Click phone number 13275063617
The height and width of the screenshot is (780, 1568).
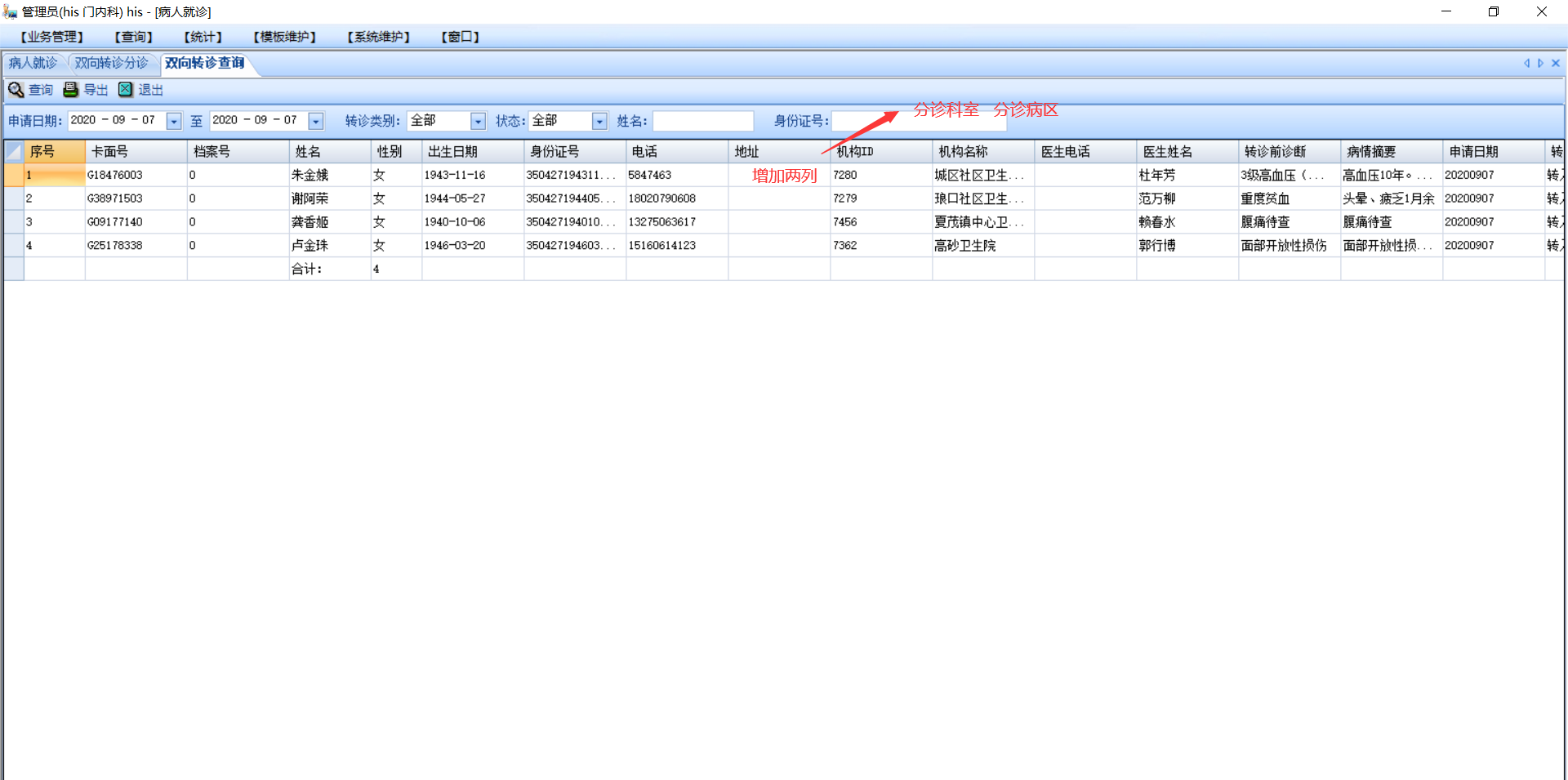[662, 222]
